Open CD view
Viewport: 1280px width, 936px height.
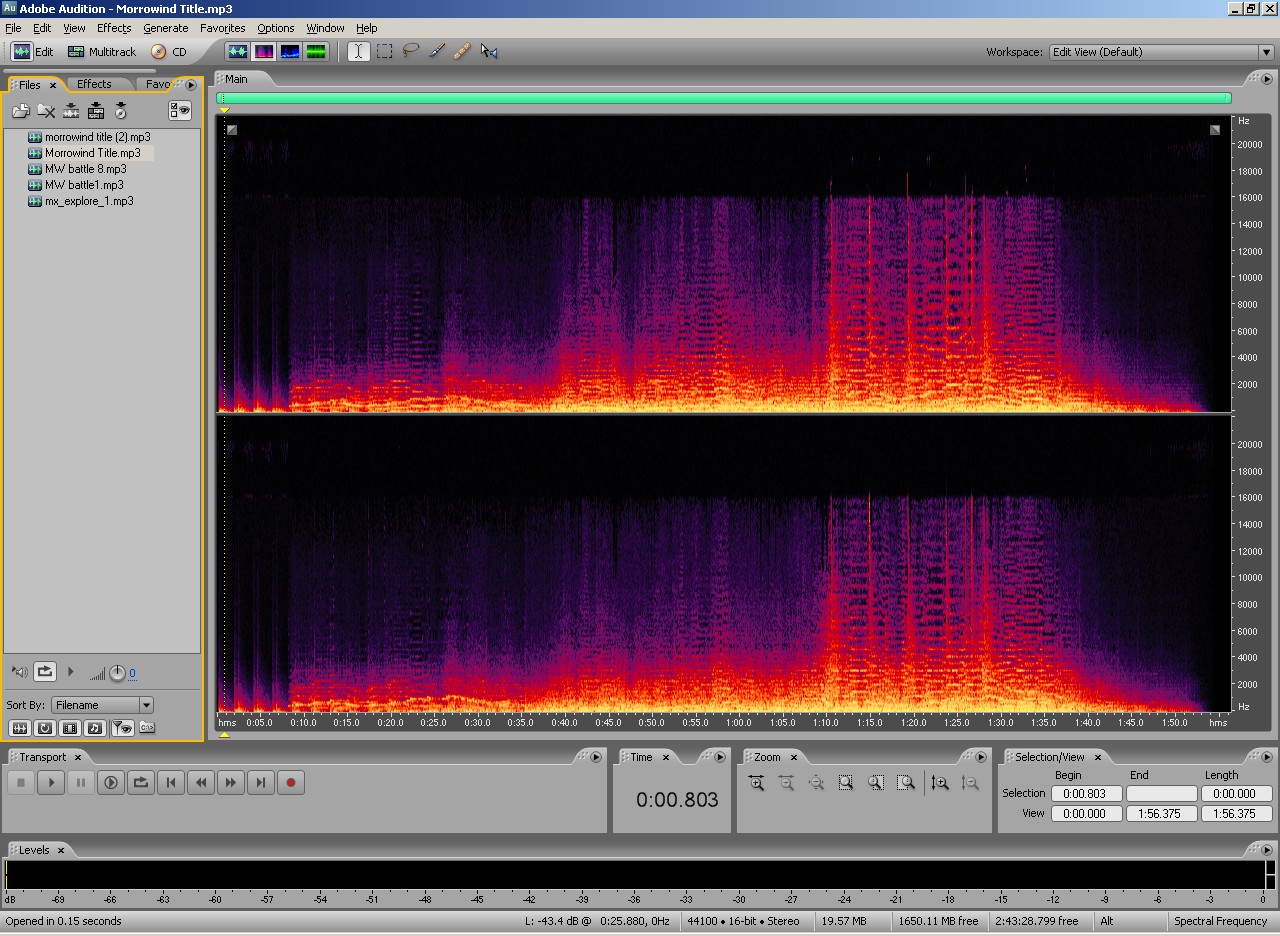click(169, 52)
